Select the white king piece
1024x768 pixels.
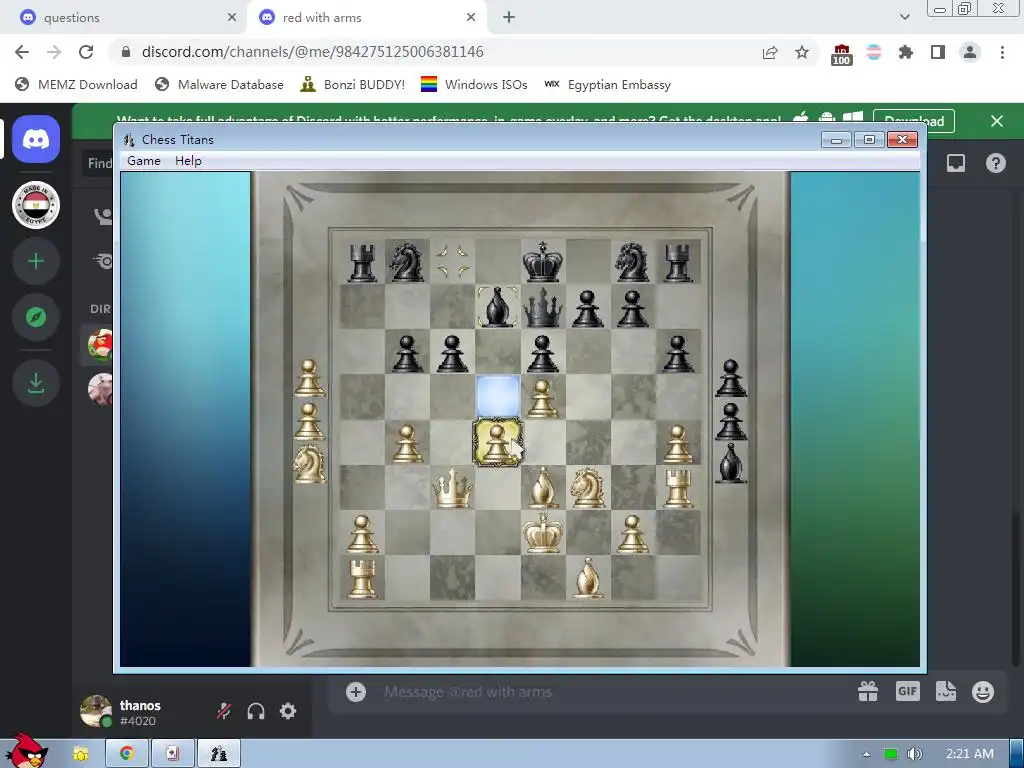(x=543, y=532)
